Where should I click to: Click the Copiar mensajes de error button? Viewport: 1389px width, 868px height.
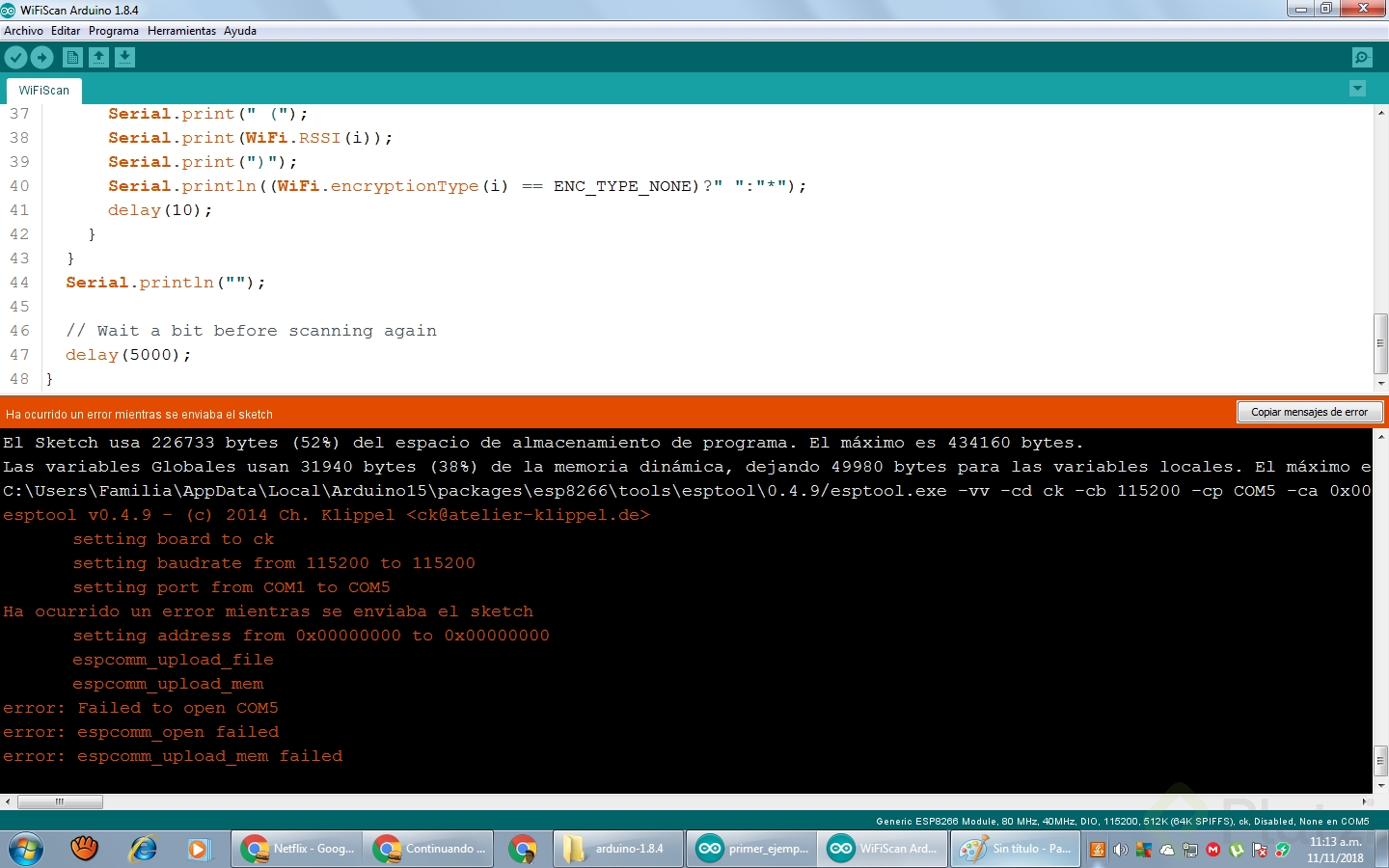tap(1310, 413)
